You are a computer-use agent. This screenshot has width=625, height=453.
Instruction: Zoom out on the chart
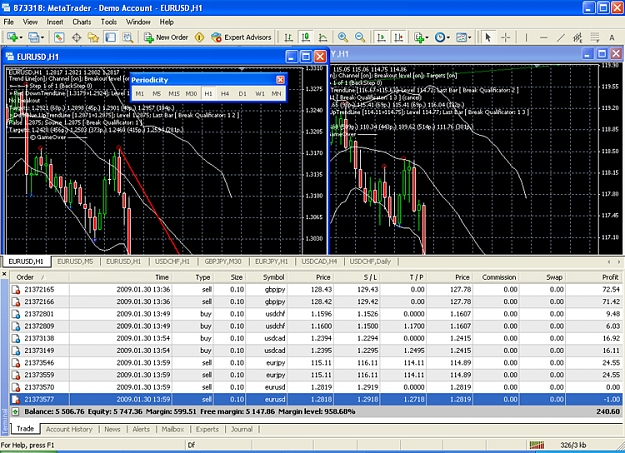(360, 37)
